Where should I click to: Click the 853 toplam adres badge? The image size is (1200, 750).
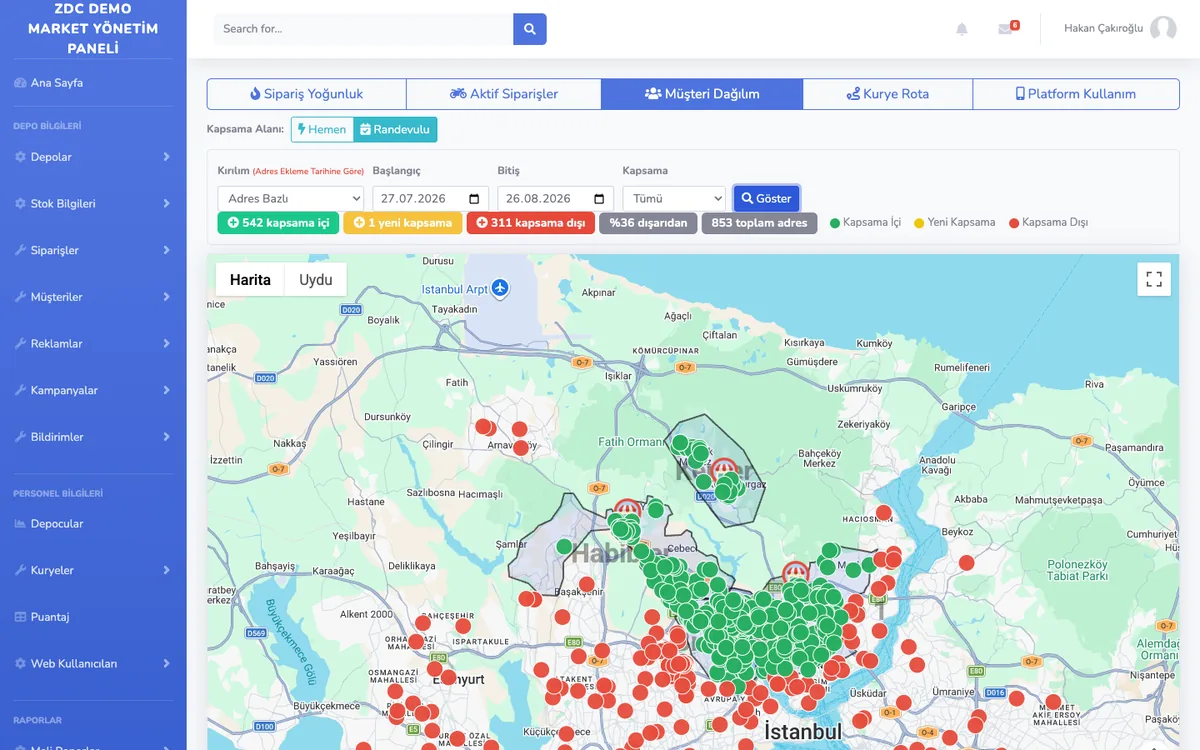tap(759, 223)
